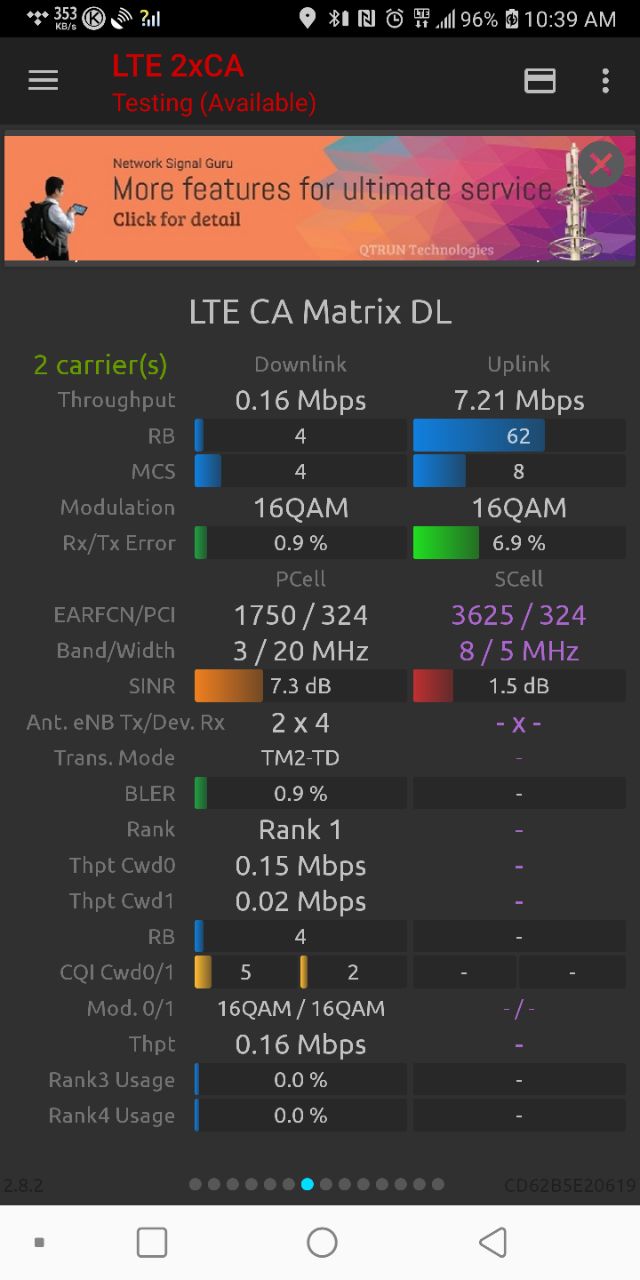Open the three-dot overflow menu
Image resolution: width=640 pixels, height=1280 pixels.
click(605, 81)
